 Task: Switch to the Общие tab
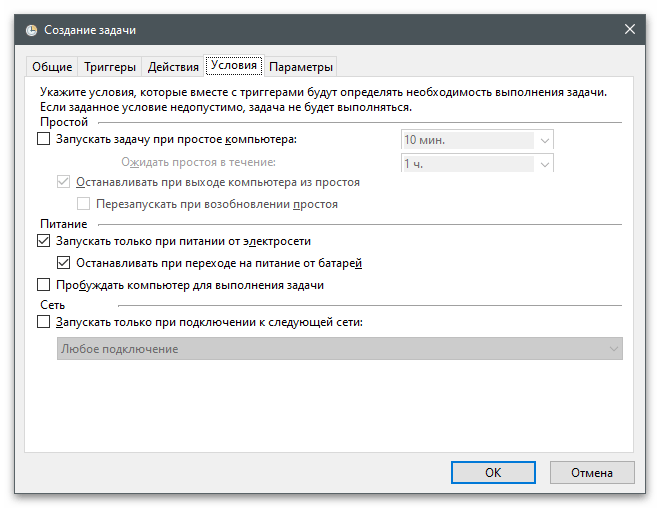(x=52, y=67)
